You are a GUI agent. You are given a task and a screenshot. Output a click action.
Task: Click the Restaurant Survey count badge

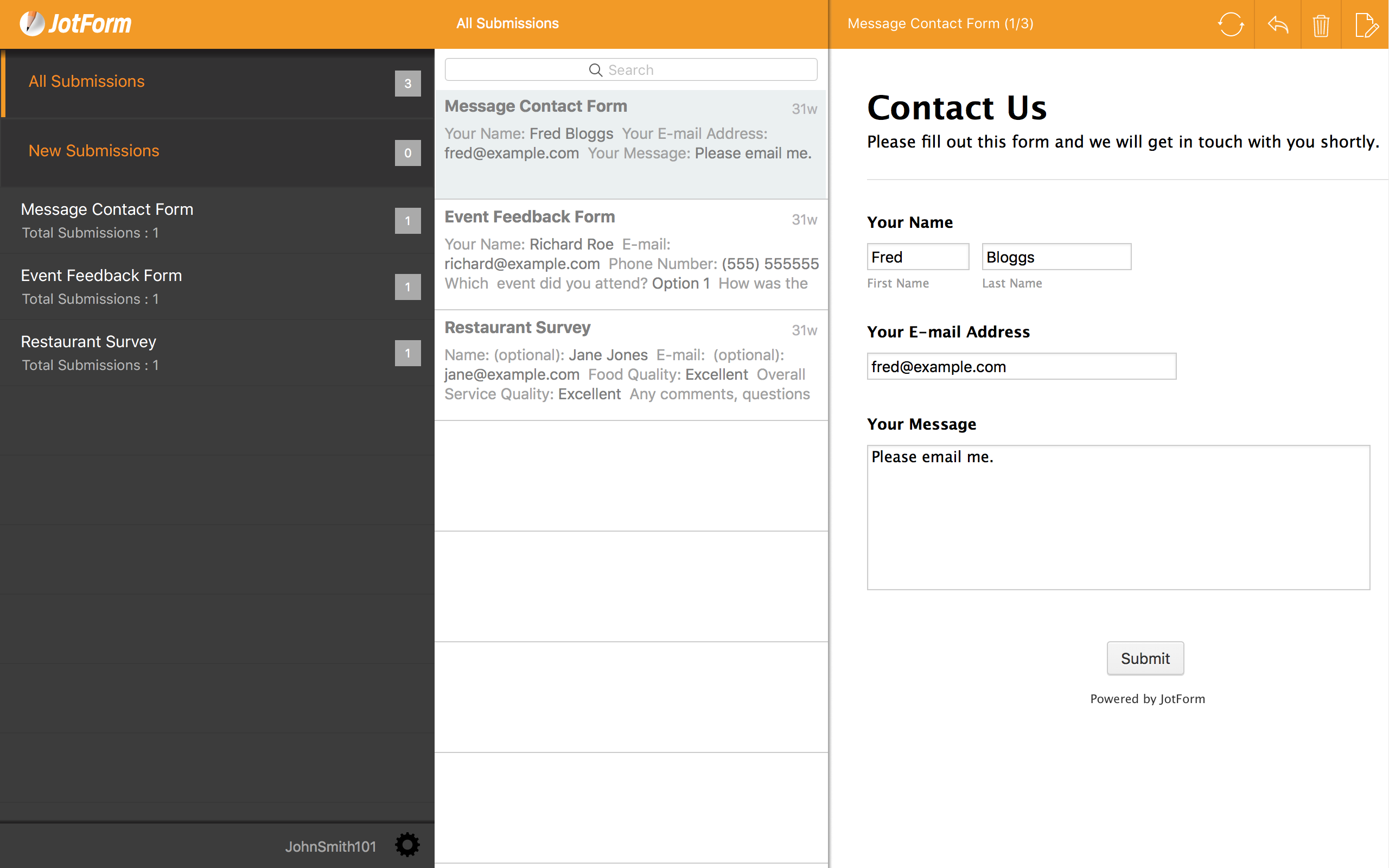click(407, 353)
